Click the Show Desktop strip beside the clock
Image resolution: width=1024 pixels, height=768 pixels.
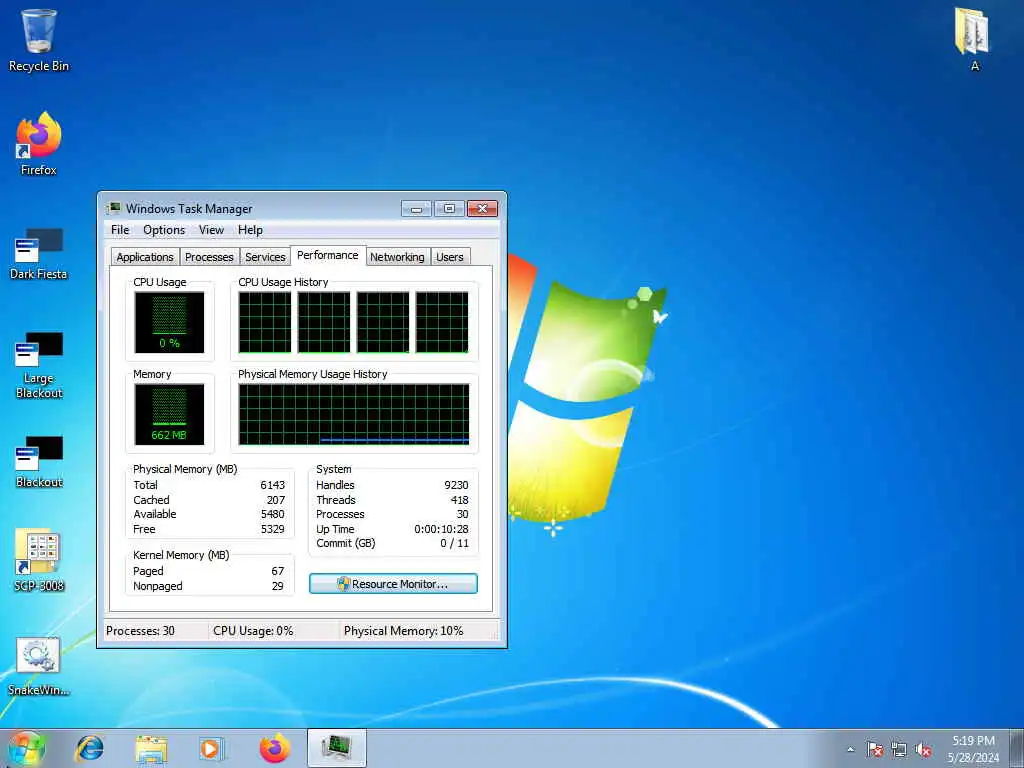(x=1016, y=748)
